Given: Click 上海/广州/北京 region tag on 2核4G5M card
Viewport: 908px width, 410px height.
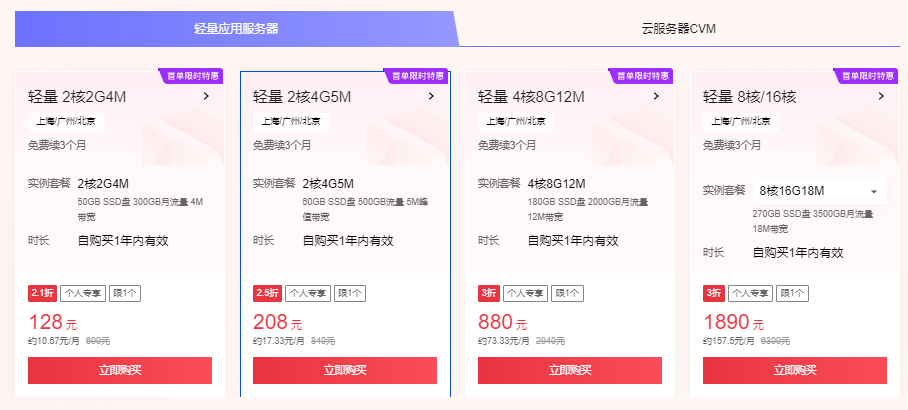Looking at the screenshot, I should pyautogui.click(x=291, y=122).
